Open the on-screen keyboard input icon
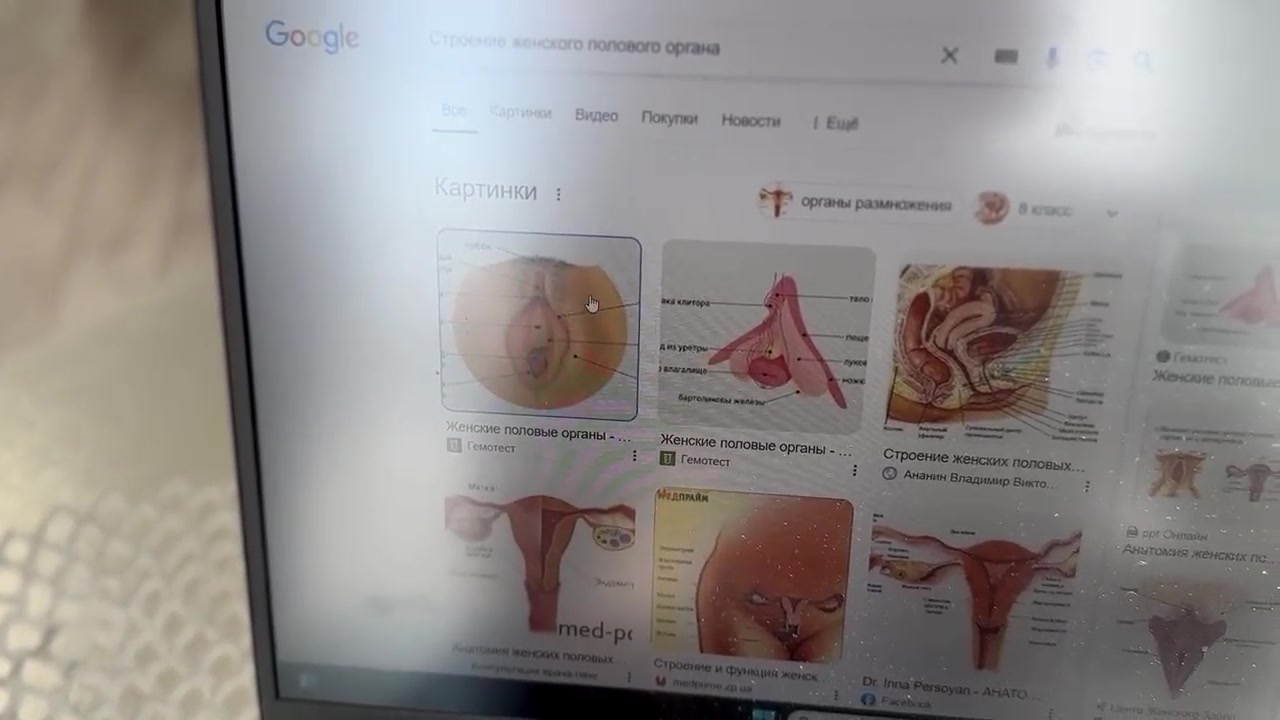 (1006, 57)
